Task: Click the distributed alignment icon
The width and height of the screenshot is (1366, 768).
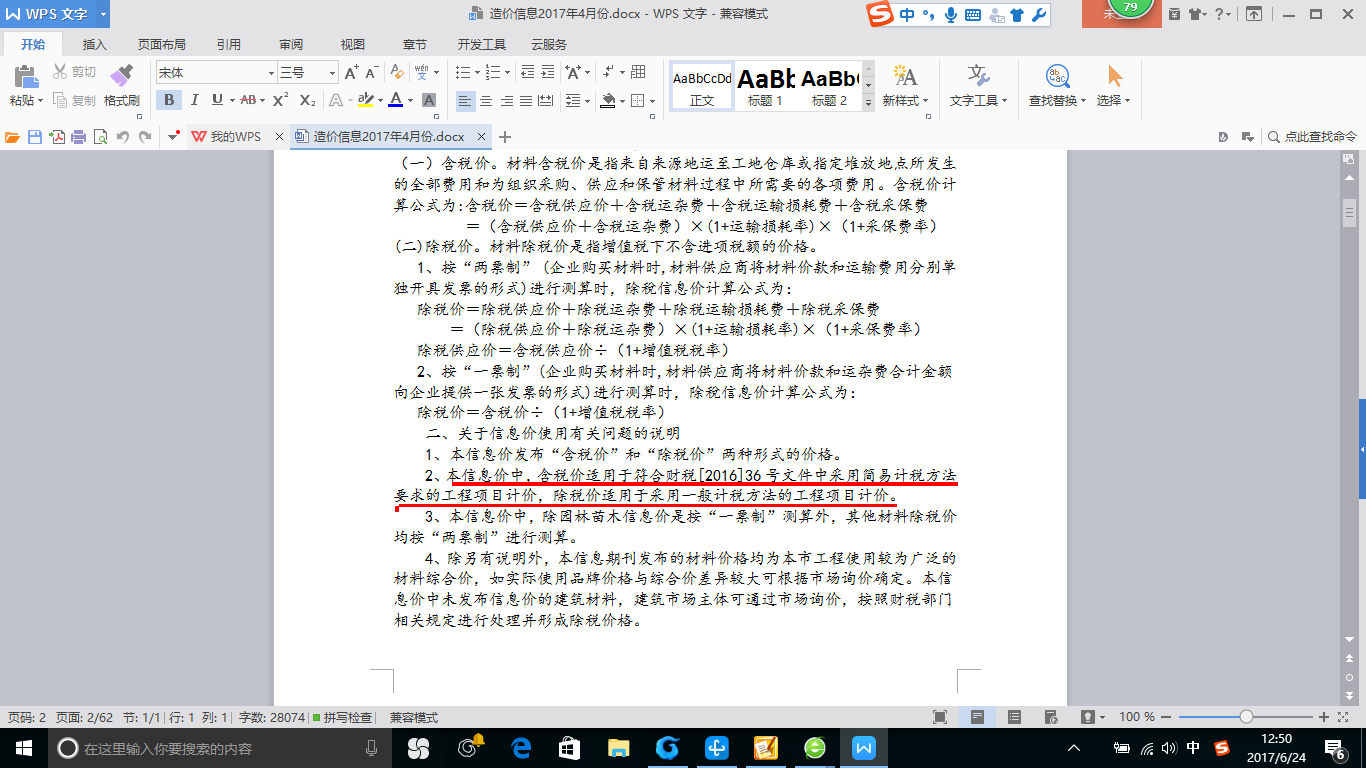Action: click(x=546, y=100)
